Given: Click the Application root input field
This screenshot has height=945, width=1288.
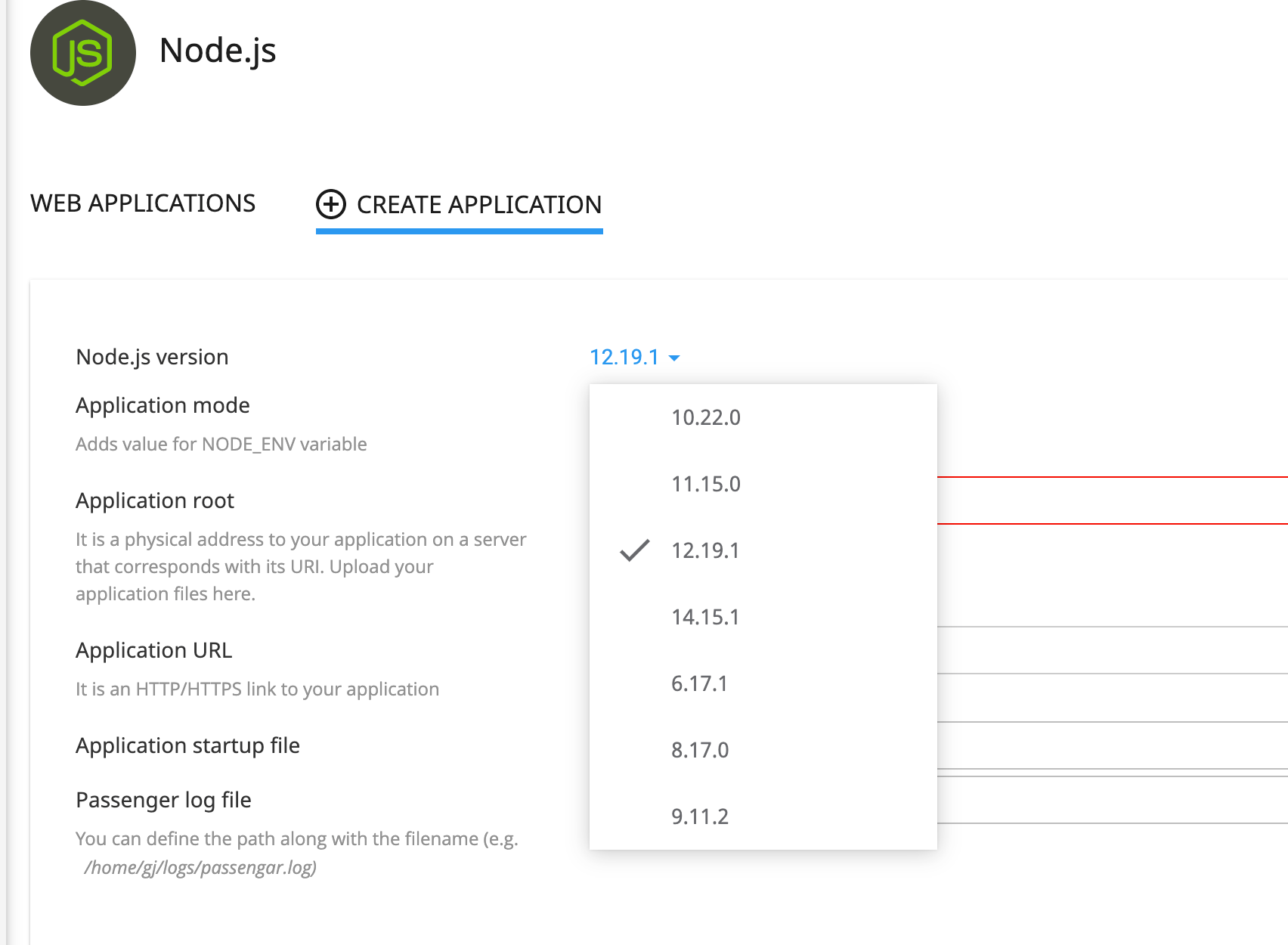Looking at the screenshot, I should pos(1113,500).
